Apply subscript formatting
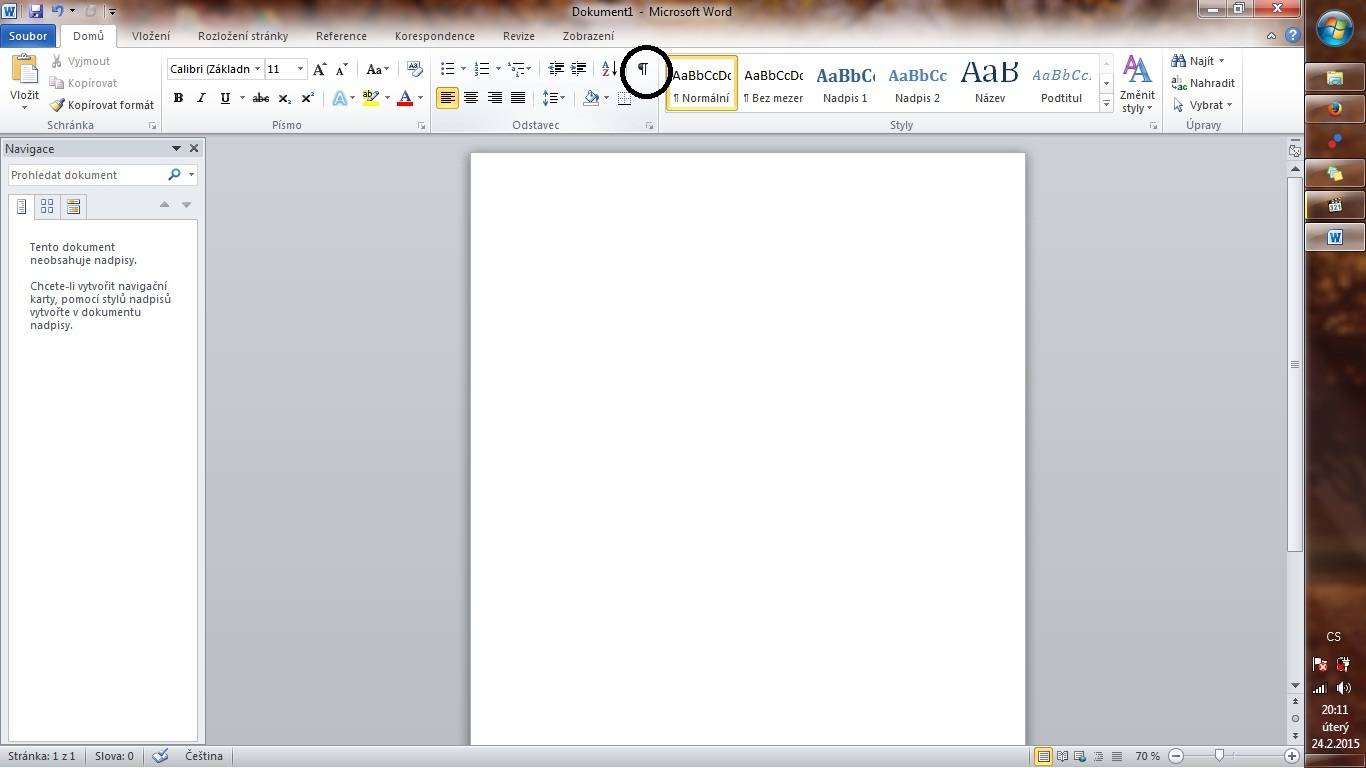The image size is (1366, 768). 285,98
